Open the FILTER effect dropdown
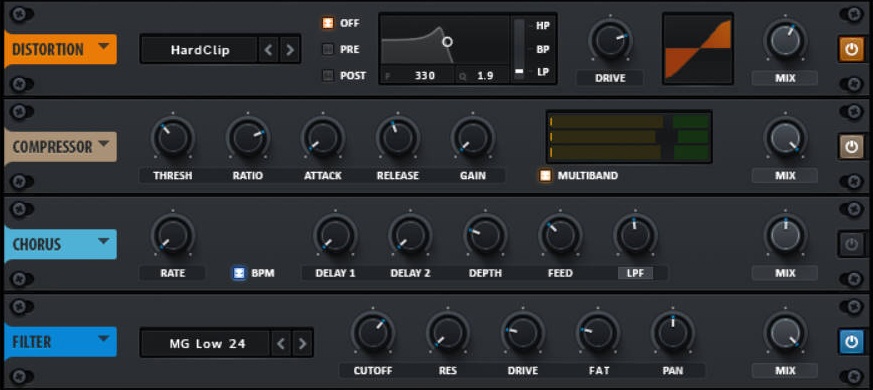Image resolution: width=873 pixels, height=390 pixels. pyautogui.click(x=104, y=339)
